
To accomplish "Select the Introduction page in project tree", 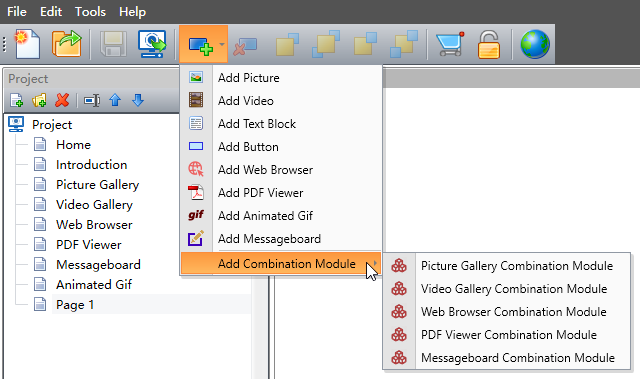I will [91, 164].
